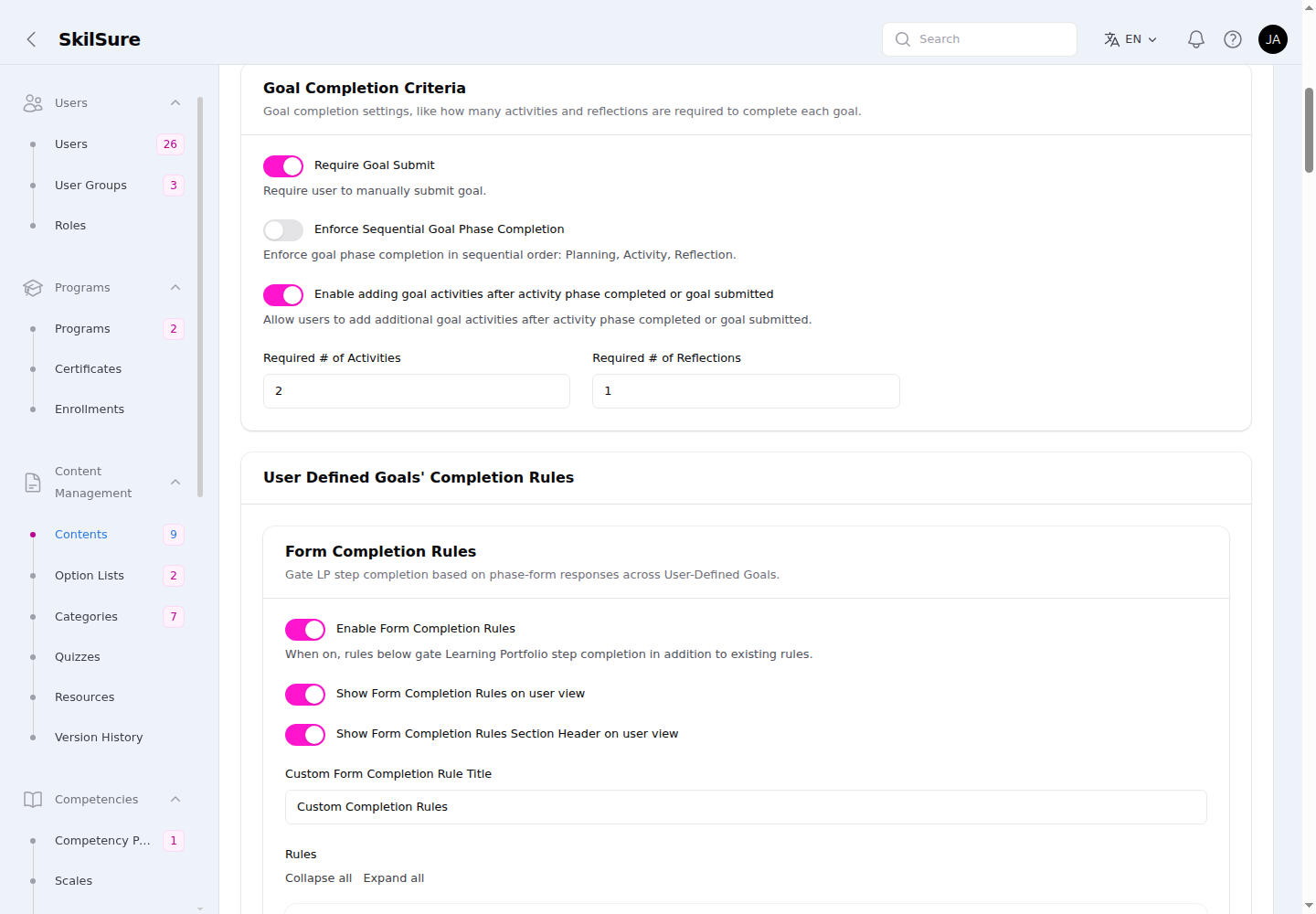Screen dimensions: 1316x914
Task: Open Option Lists in the sidebar
Action: tap(90, 576)
